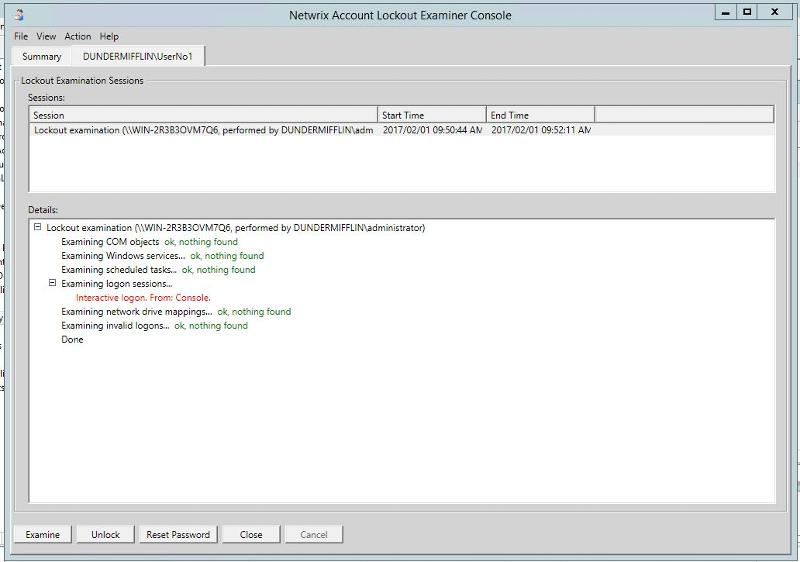Select the Lockout examination details root line
Viewport: 800px width, 562px height.
point(236,228)
